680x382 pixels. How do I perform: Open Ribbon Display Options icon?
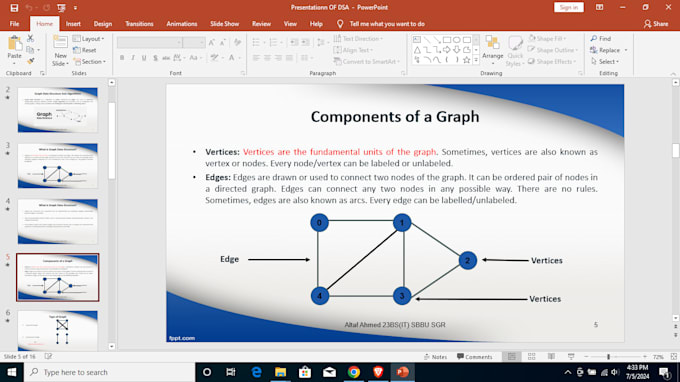pos(599,7)
